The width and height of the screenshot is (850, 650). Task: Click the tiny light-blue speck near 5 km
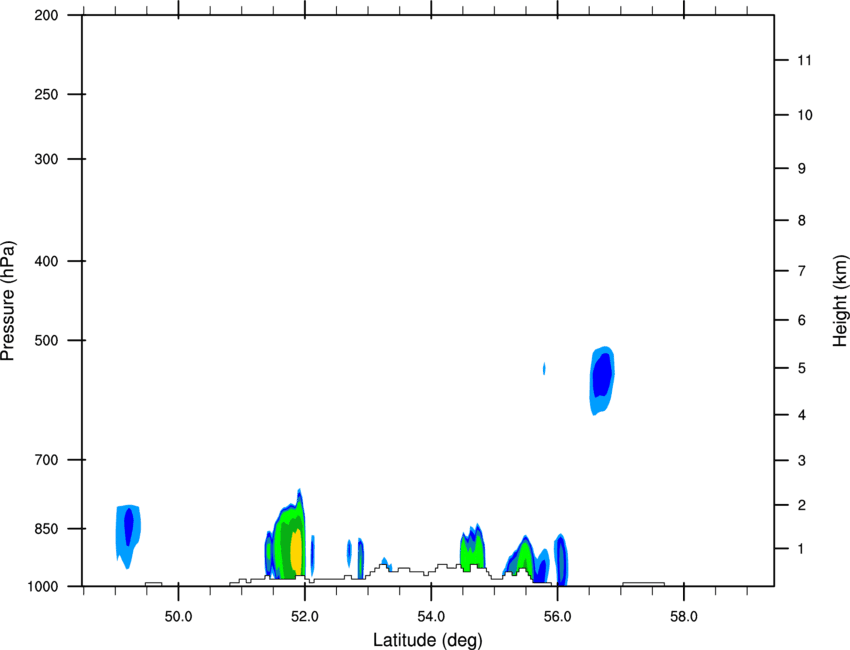coord(544,369)
